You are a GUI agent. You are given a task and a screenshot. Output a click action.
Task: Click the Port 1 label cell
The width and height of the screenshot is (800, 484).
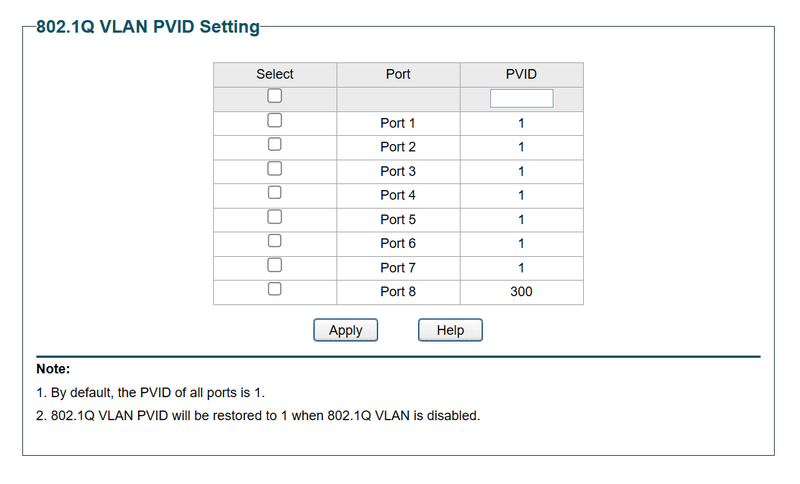(x=398, y=123)
